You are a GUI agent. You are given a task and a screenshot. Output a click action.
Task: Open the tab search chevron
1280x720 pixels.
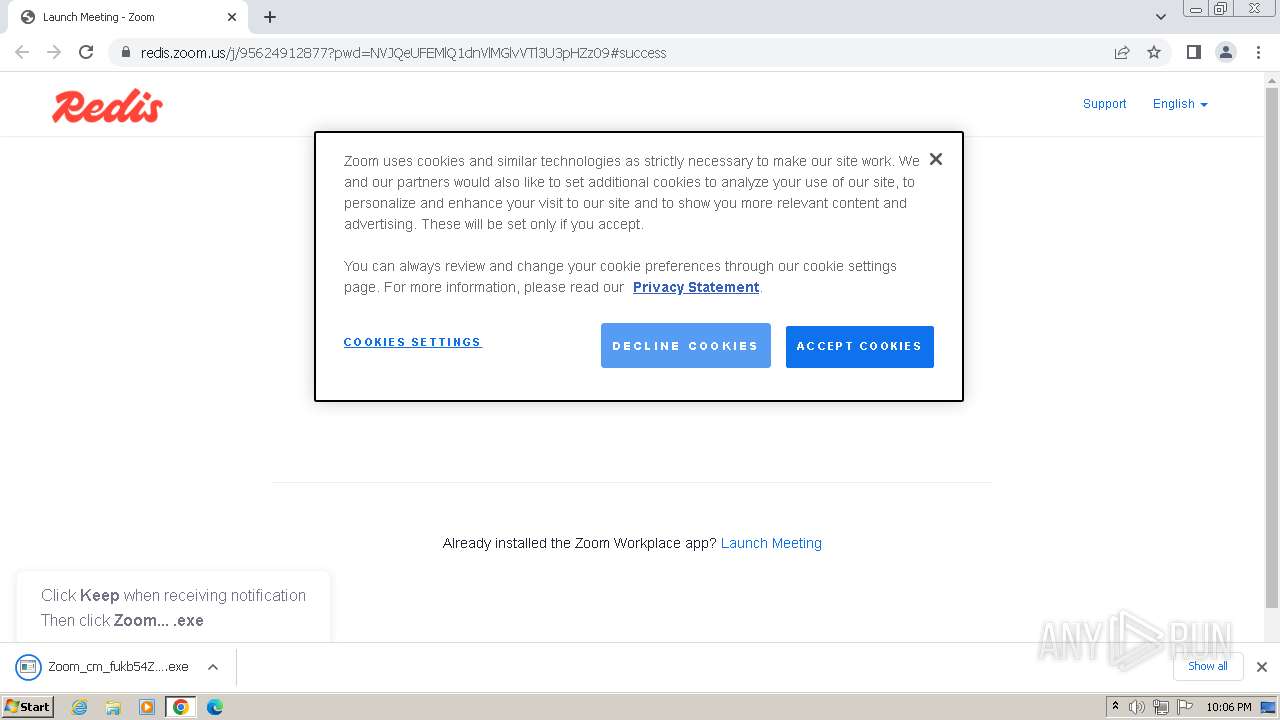pyautogui.click(x=1161, y=17)
